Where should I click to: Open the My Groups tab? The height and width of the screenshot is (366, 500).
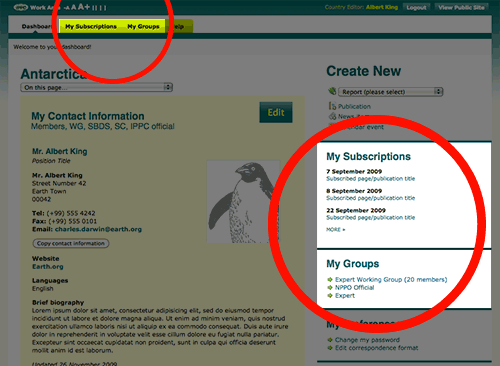tap(143, 26)
